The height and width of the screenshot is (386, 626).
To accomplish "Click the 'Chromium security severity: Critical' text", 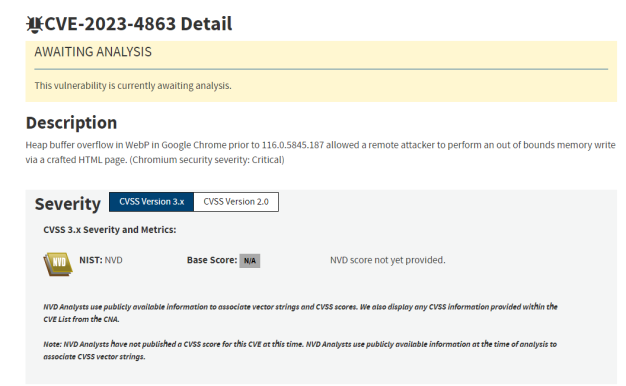I will click(207, 160).
